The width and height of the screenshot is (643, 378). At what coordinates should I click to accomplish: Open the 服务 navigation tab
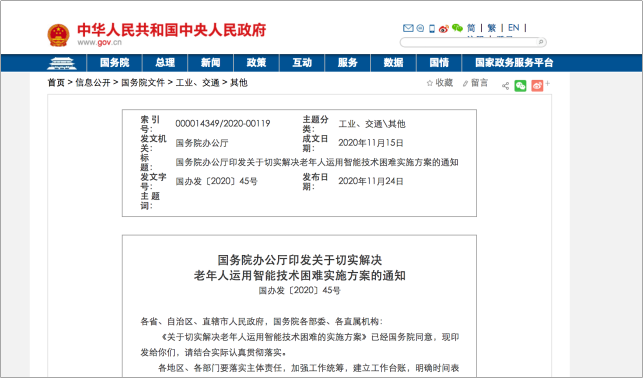pyautogui.click(x=348, y=63)
